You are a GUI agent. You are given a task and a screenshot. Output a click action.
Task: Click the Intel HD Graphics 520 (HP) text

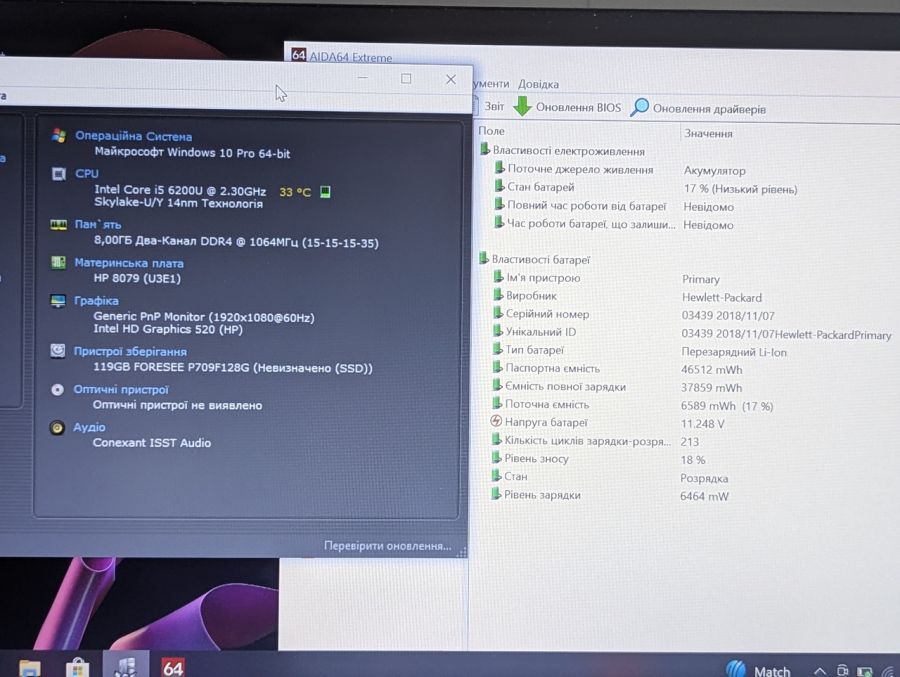(x=168, y=329)
